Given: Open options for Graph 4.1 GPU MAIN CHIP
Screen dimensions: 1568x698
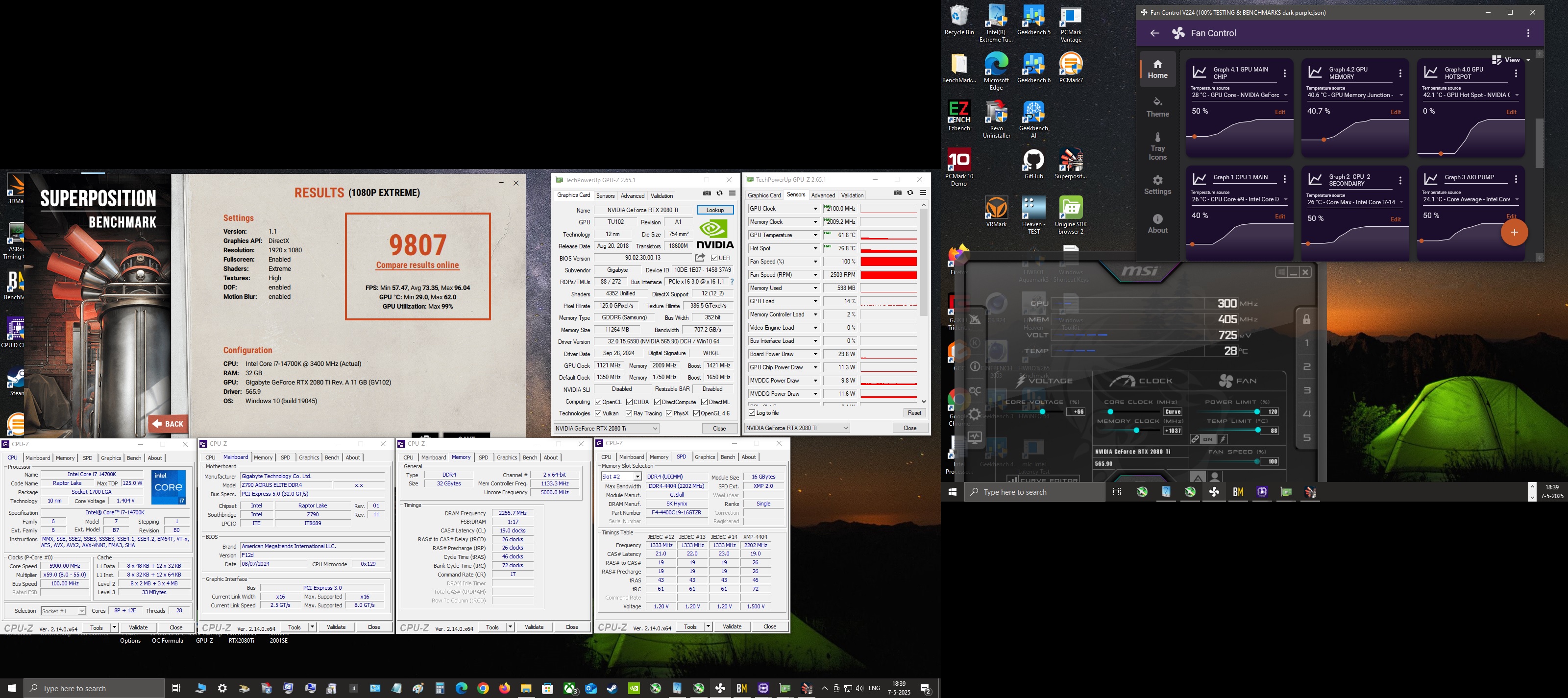Looking at the screenshot, I should tap(1285, 73).
